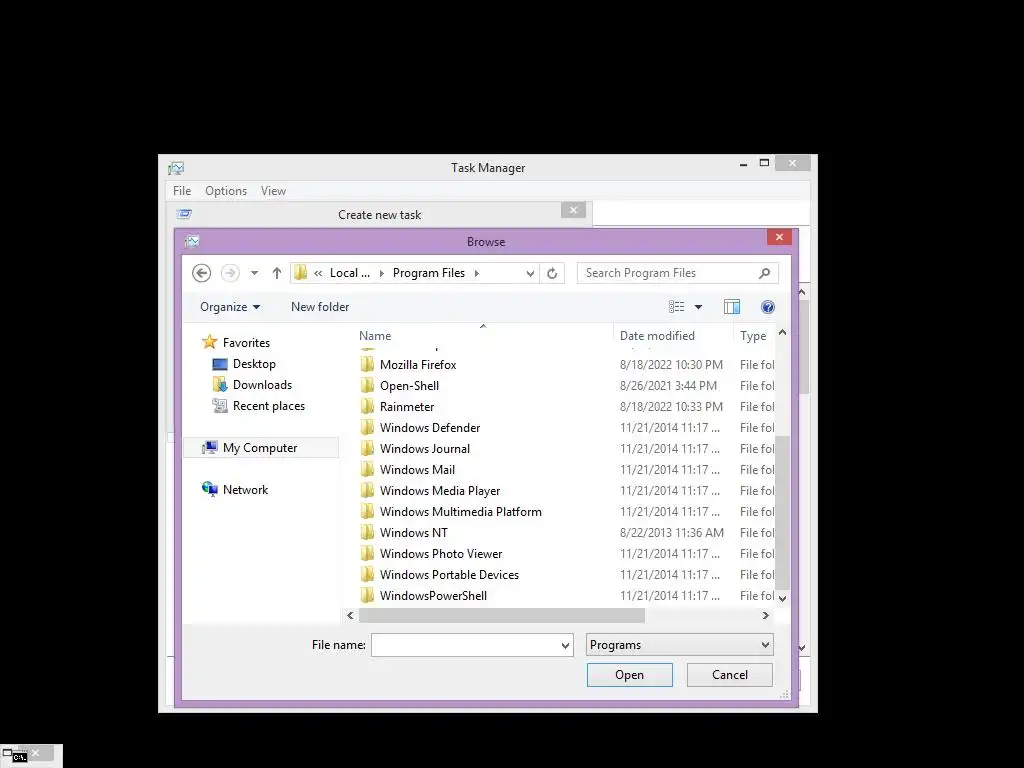Open Help with the question icon
This screenshot has width=1024, height=768.
tap(768, 307)
